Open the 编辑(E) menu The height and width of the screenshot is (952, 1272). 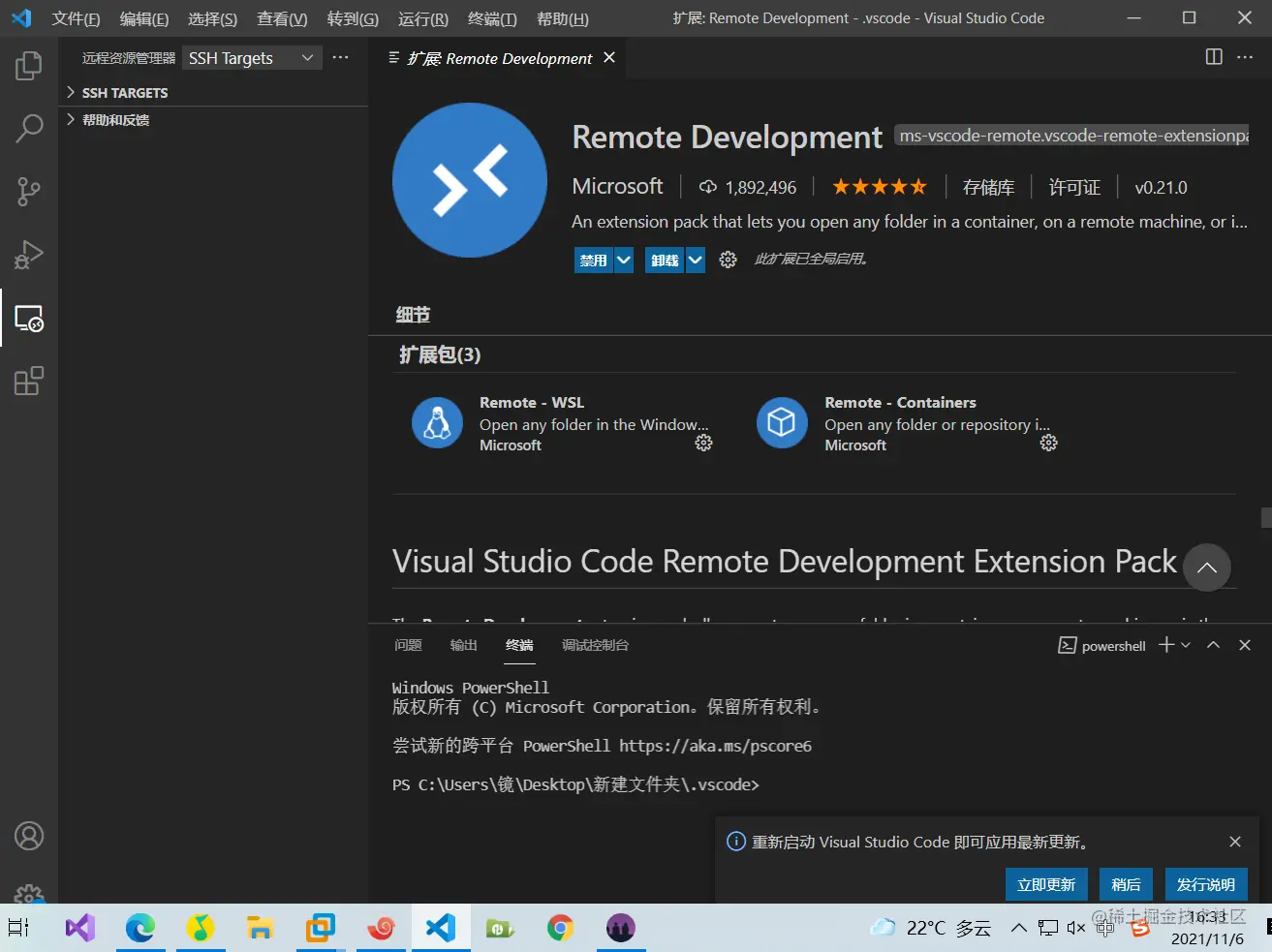(144, 18)
